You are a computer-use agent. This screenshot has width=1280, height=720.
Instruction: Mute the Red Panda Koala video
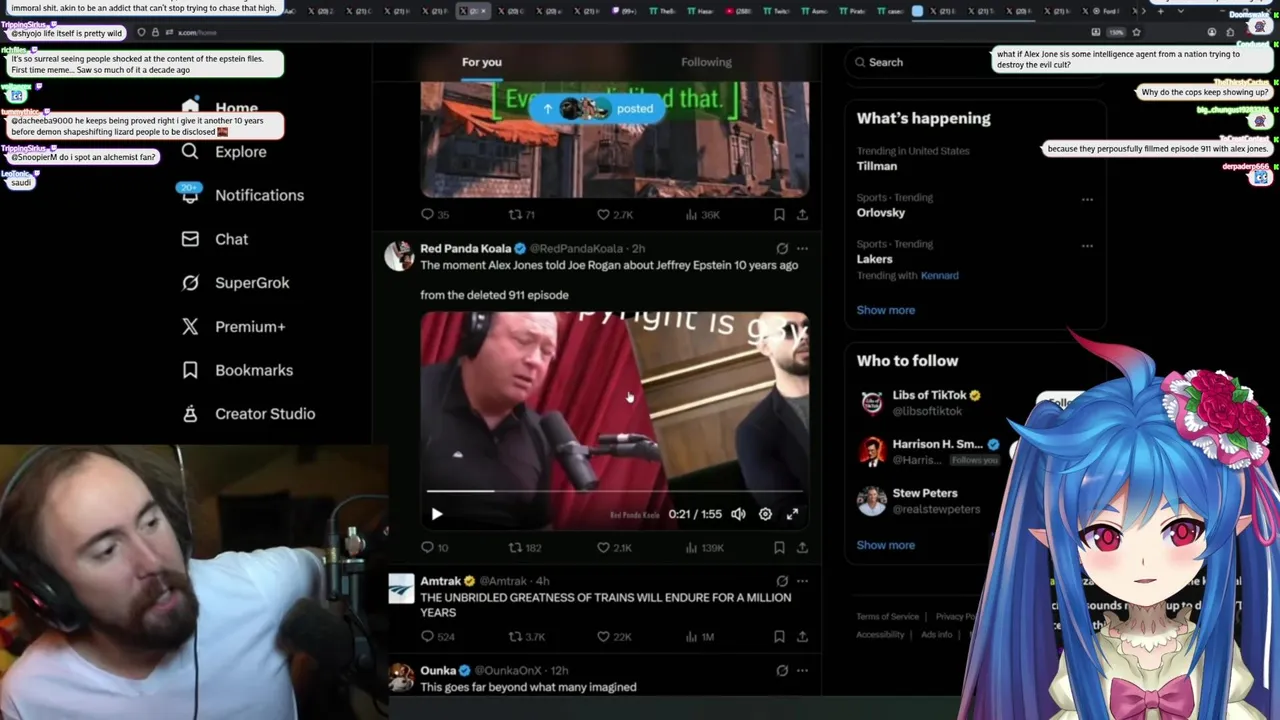tap(738, 514)
